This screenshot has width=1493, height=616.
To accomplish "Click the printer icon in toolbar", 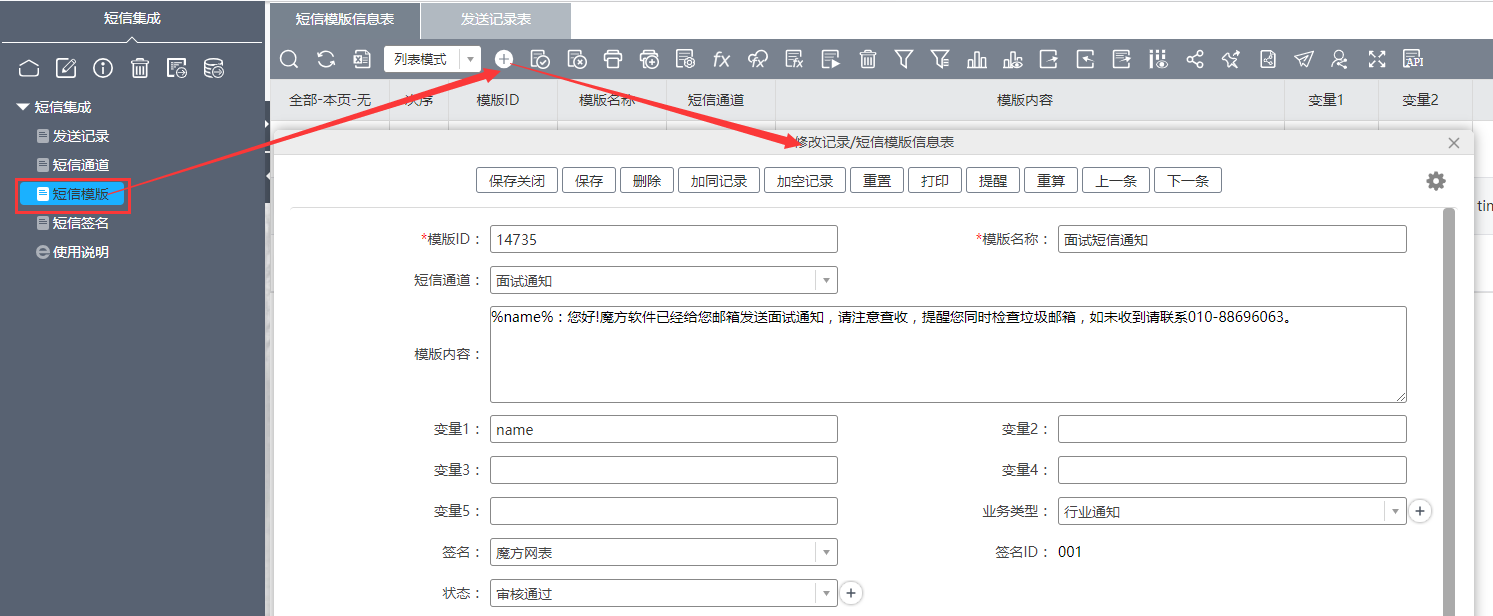I will (x=613, y=59).
